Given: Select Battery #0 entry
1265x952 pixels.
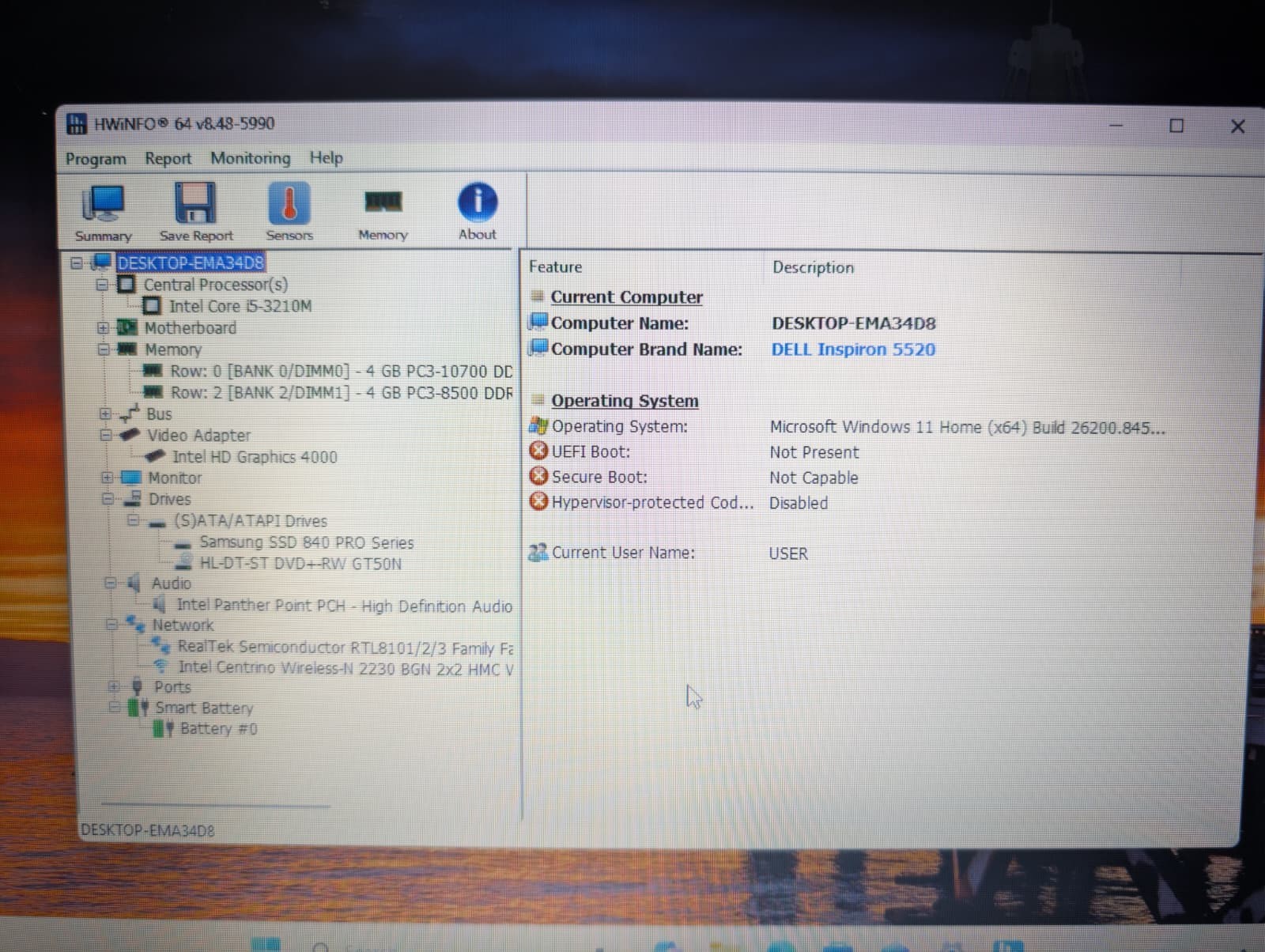Looking at the screenshot, I should (218, 728).
